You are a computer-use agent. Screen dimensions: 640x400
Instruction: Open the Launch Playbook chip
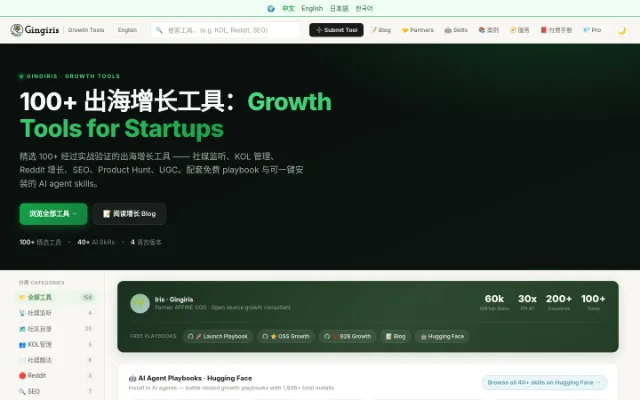click(218, 336)
